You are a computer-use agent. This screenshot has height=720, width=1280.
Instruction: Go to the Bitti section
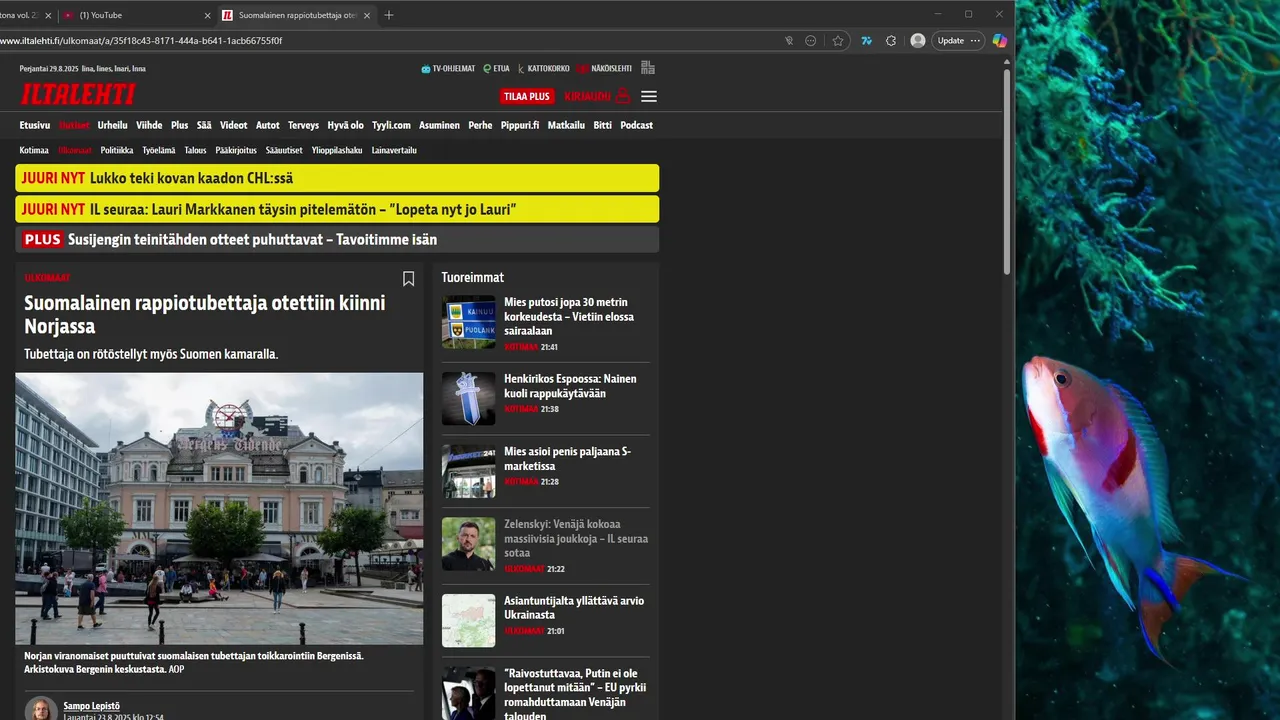coord(602,125)
